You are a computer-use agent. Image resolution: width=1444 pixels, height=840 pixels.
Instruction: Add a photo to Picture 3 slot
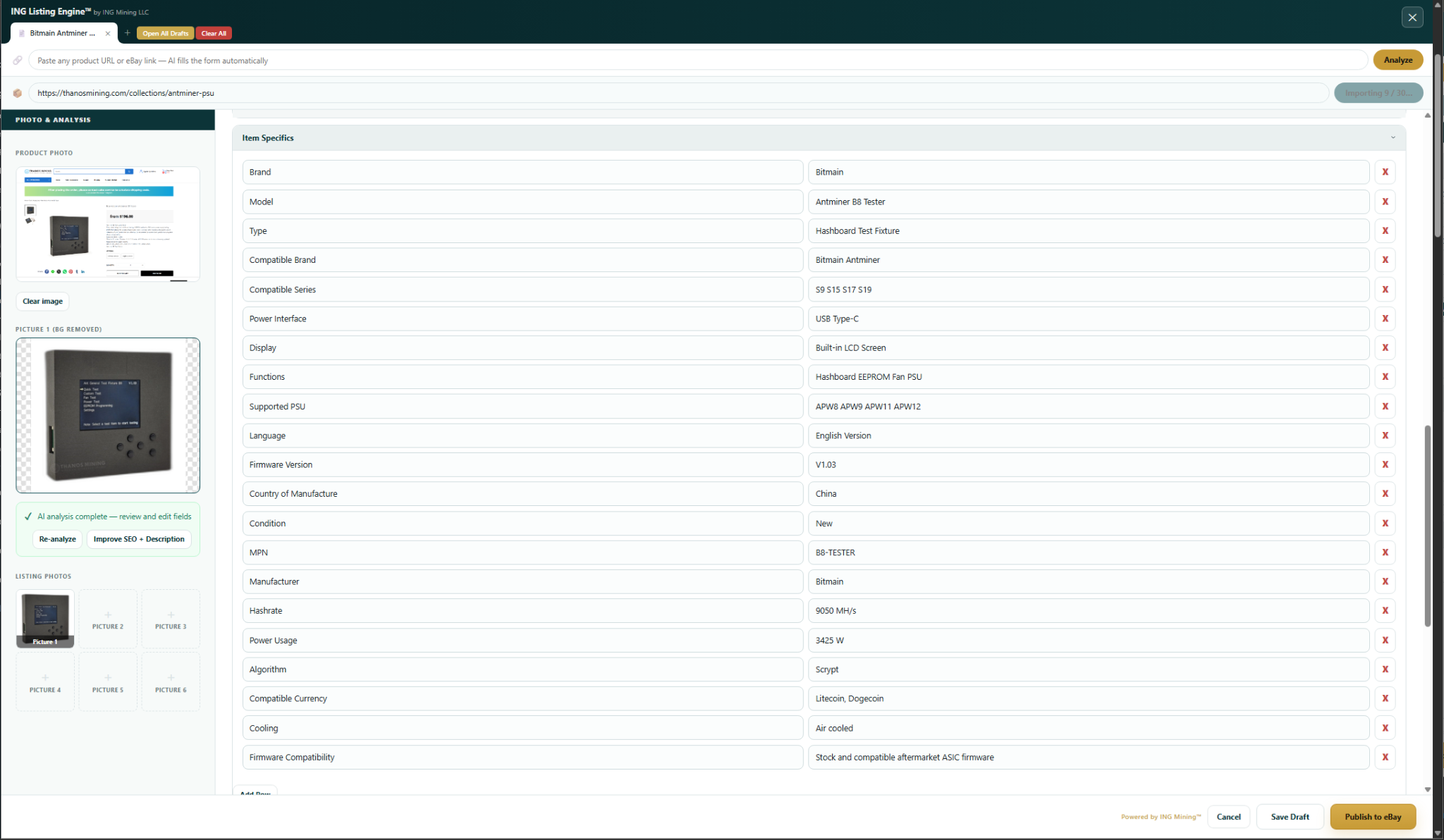(171, 619)
